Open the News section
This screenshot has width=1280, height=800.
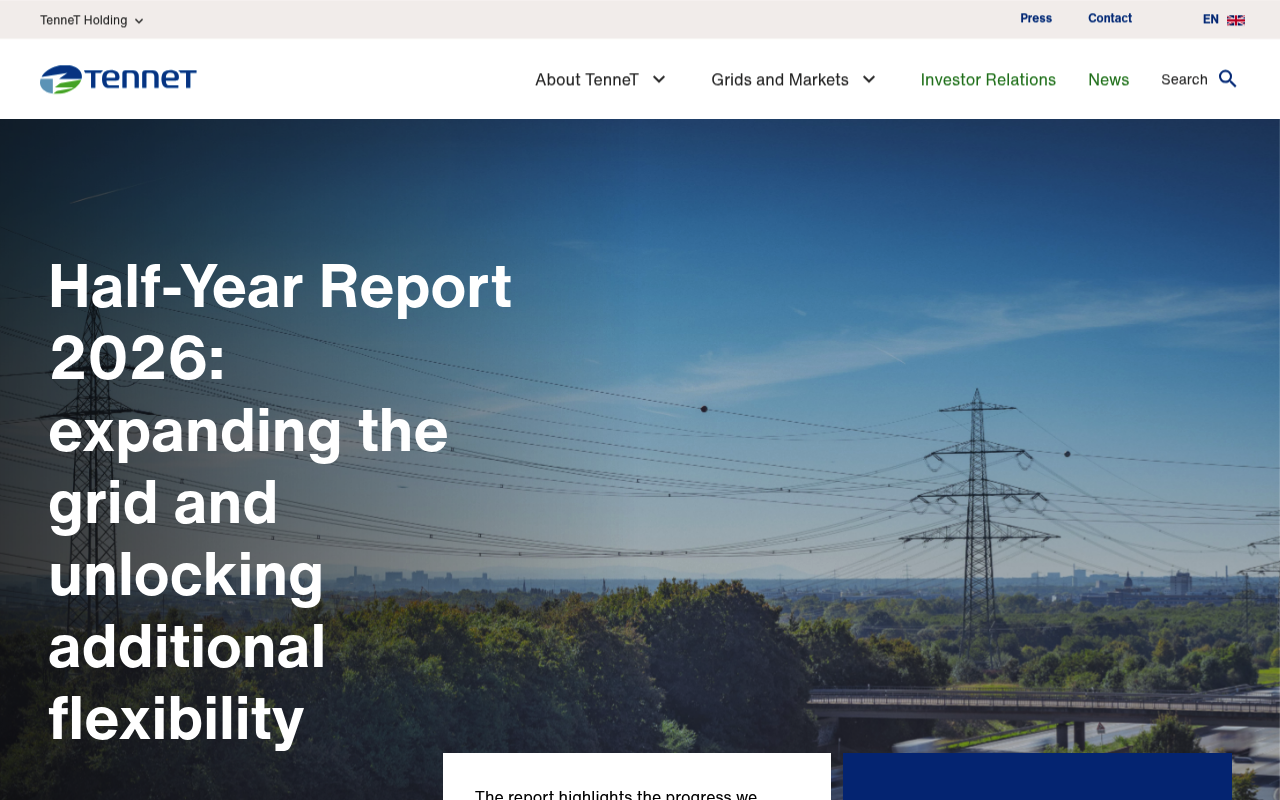(1108, 79)
